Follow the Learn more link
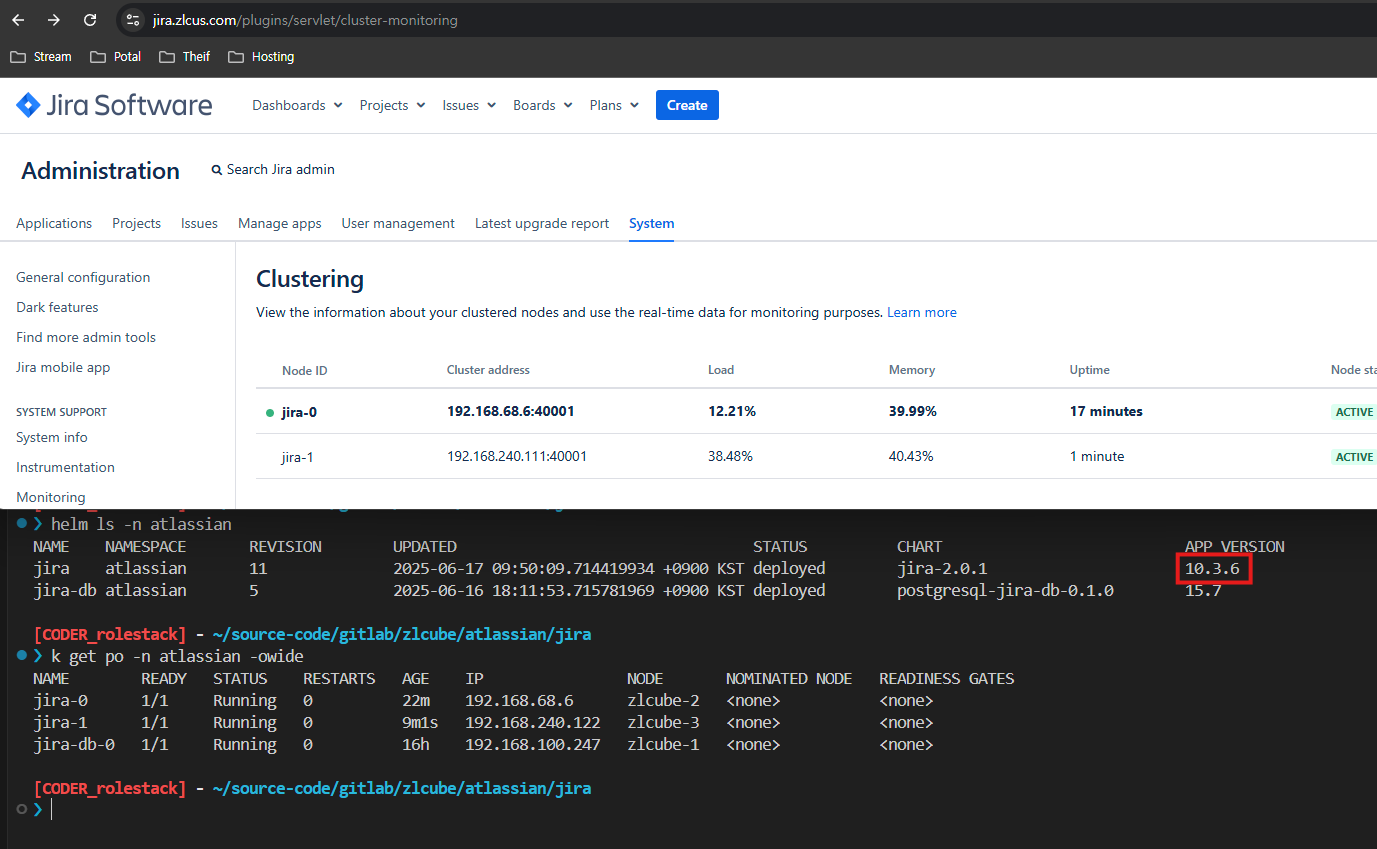Screen dimensions: 1377x849 (921, 313)
